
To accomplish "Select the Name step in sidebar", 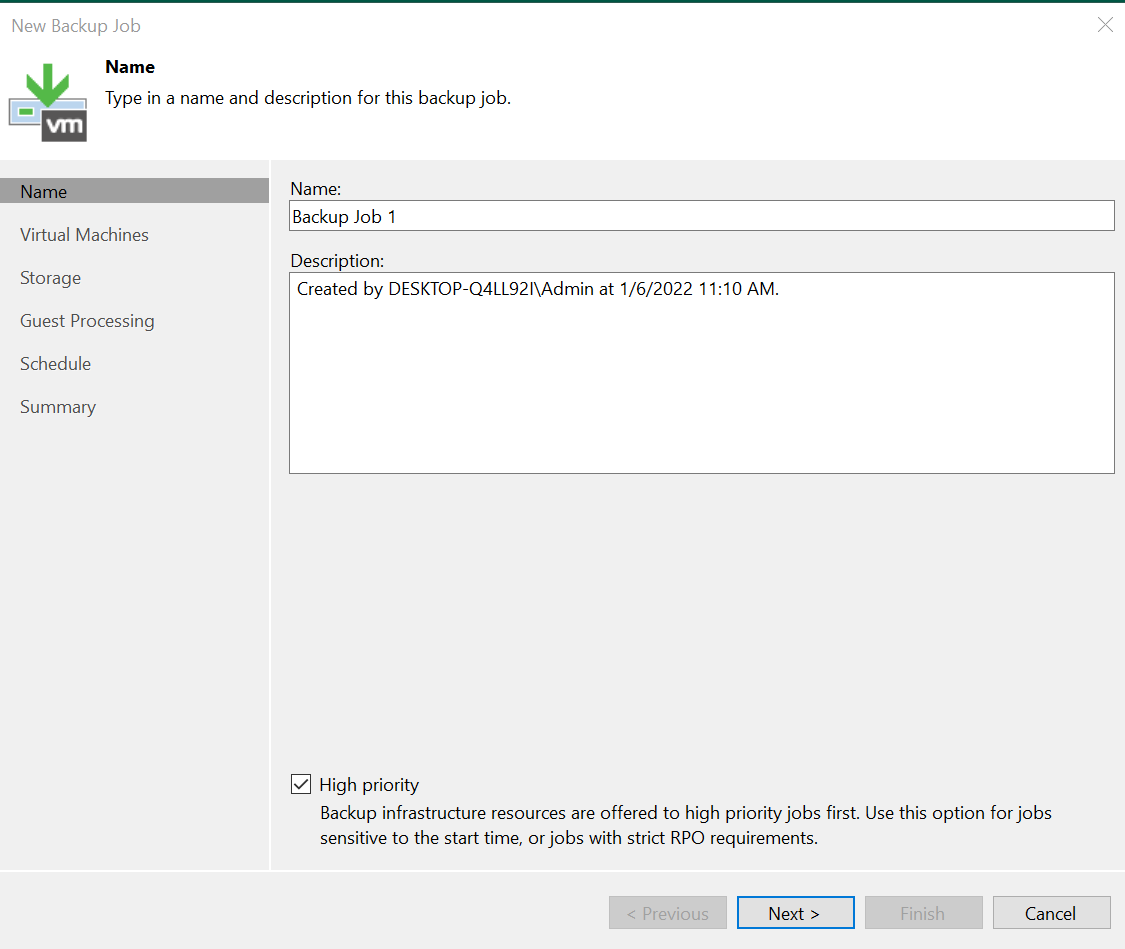I will coord(44,192).
